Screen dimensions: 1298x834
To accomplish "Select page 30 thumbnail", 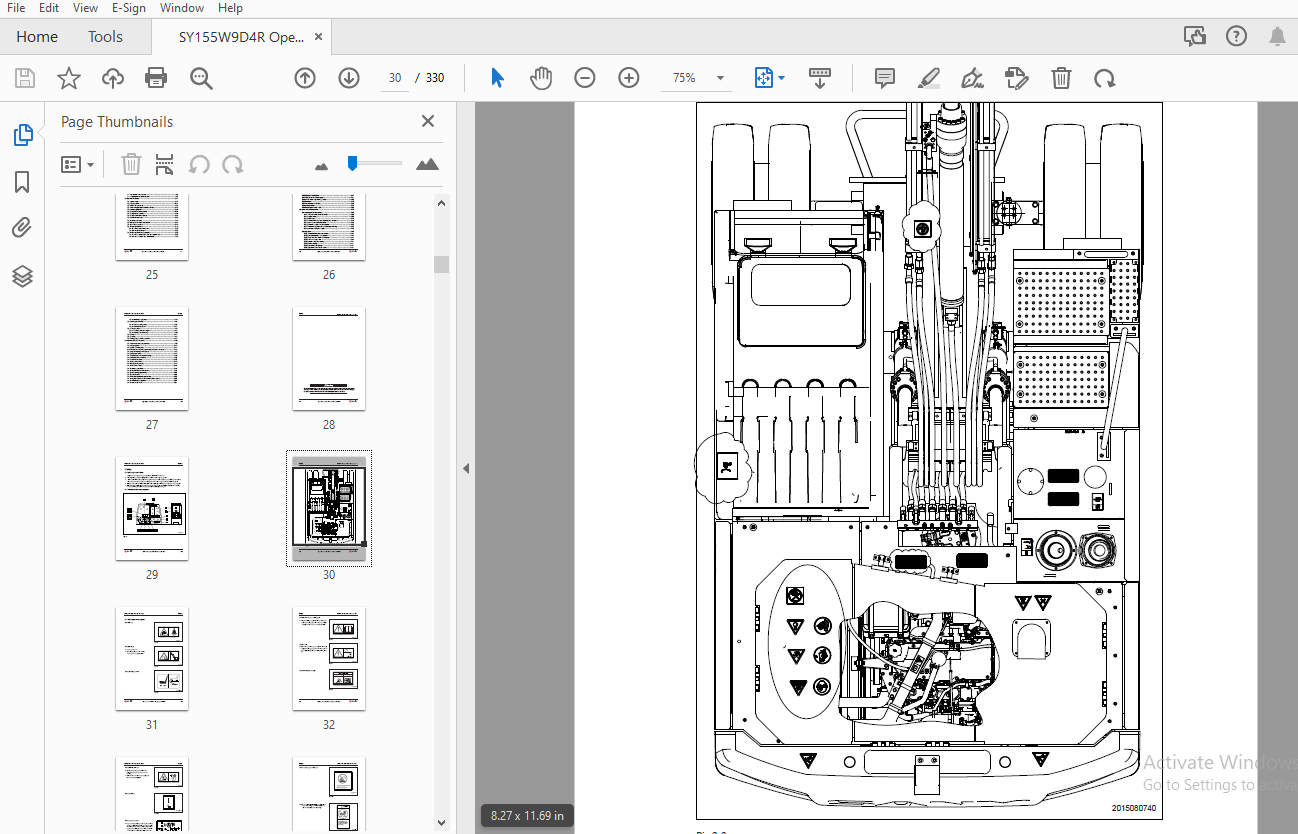I will pos(329,508).
